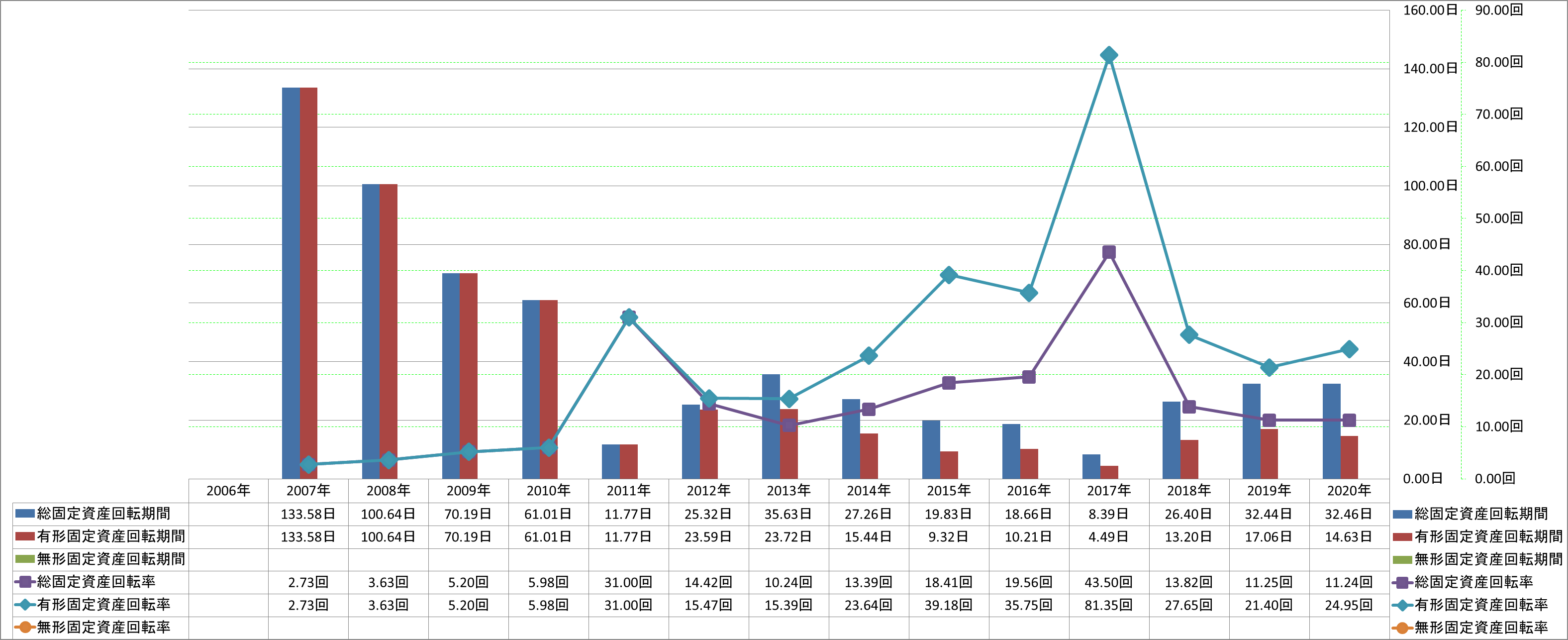
Task: Click the blue bar for 2013年
Action: tap(771, 427)
